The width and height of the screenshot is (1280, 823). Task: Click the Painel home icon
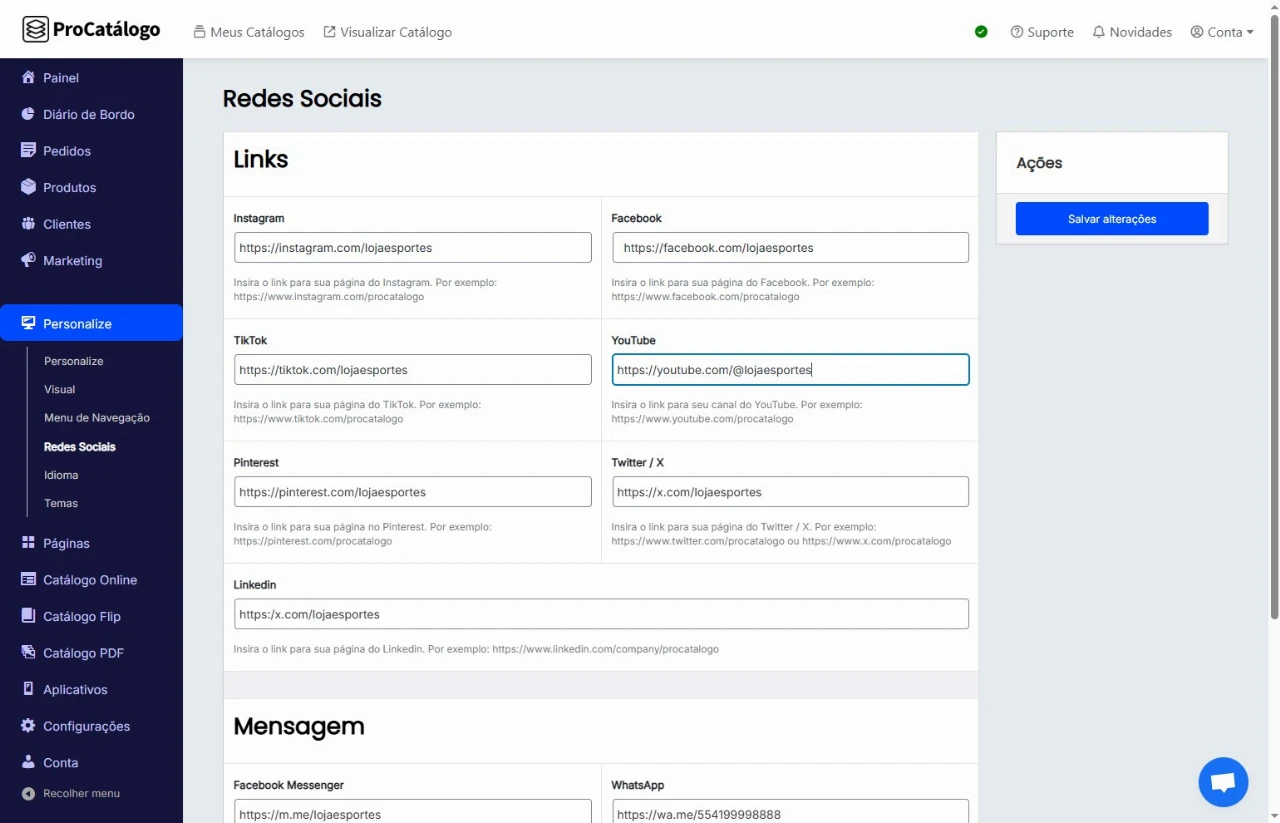coord(28,77)
